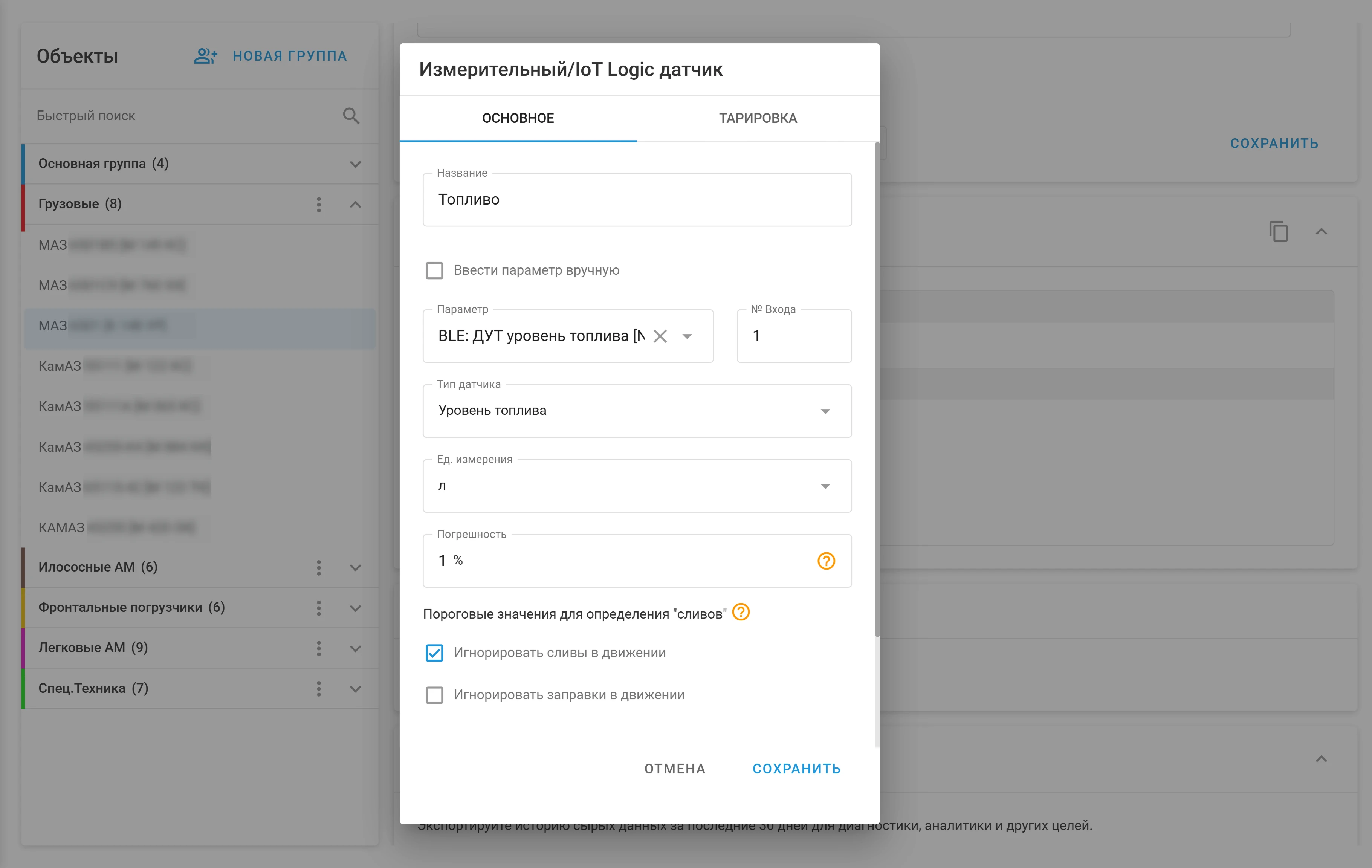Image resolution: width=1372 pixels, height=868 pixels.
Task: Switch to the ТАРИРОВКА tab
Action: pos(758,118)
